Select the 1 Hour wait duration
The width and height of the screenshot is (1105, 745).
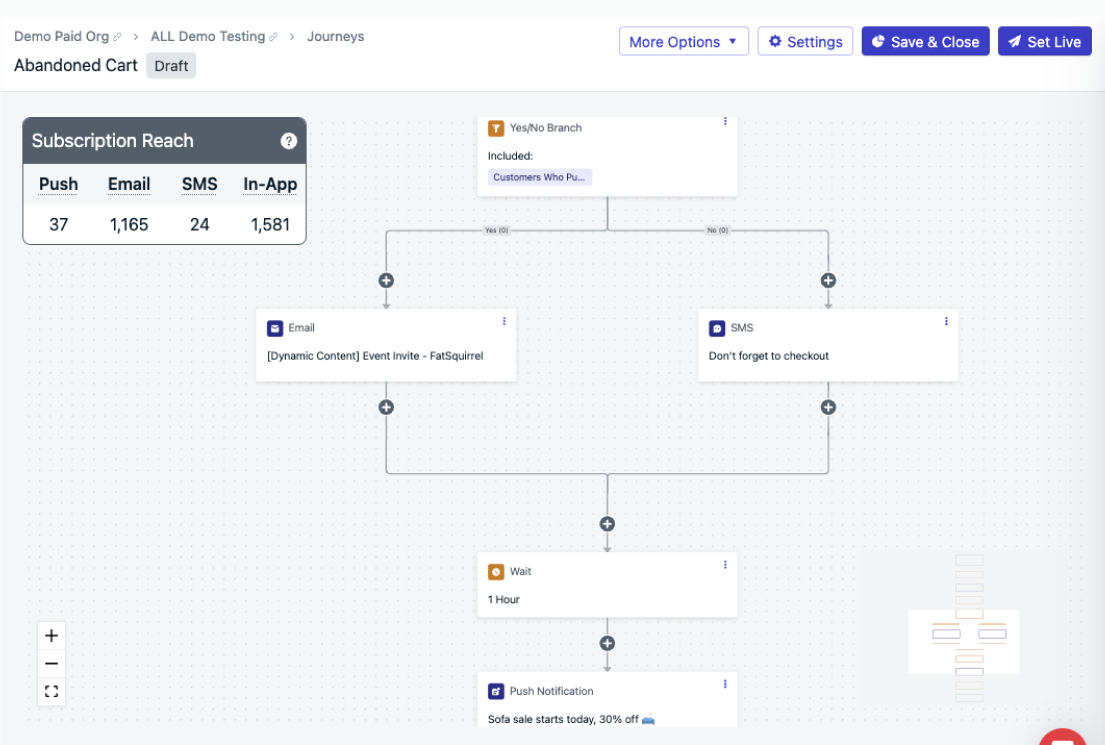[504, 599]
